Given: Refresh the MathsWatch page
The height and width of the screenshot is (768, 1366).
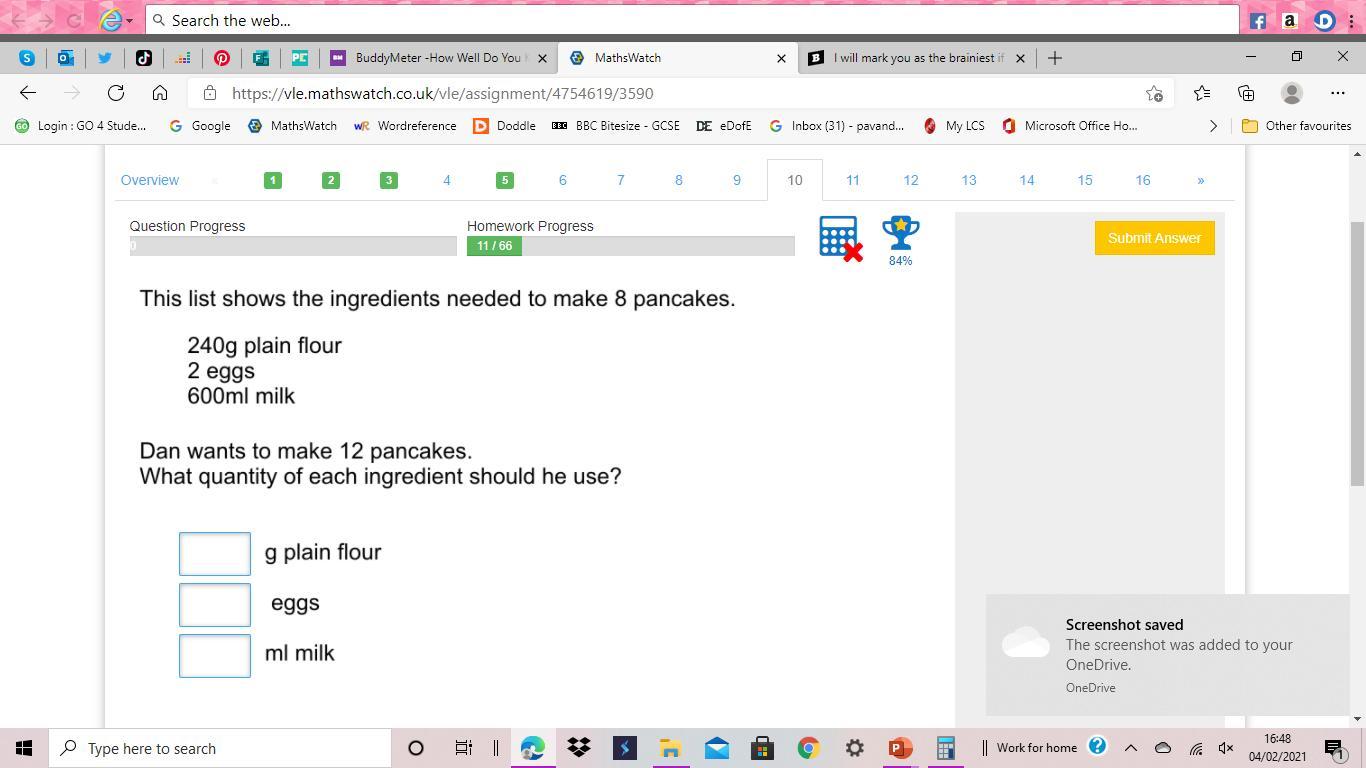Looking at the screenshot, I should (x=116, y=93).
